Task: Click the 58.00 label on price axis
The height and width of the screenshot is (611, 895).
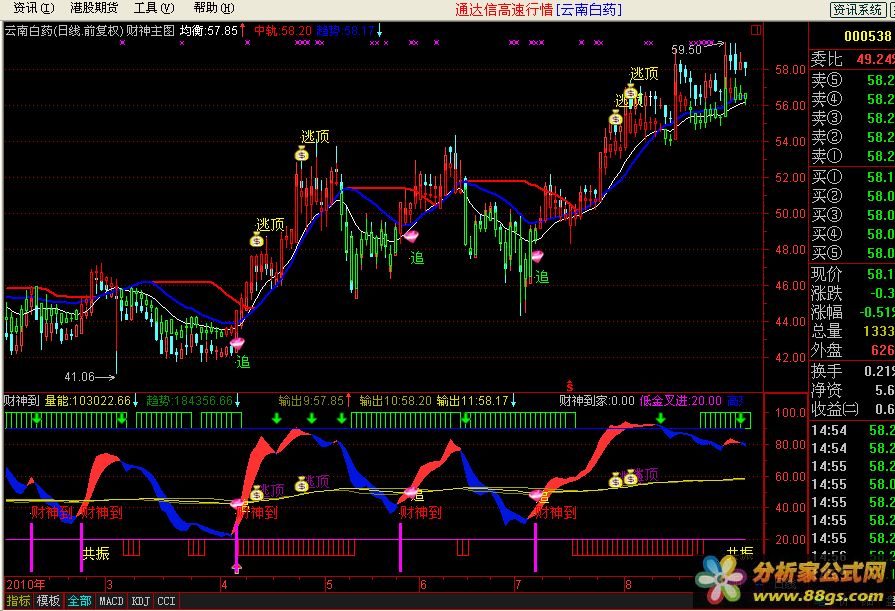Action: (x=790, y=70)
